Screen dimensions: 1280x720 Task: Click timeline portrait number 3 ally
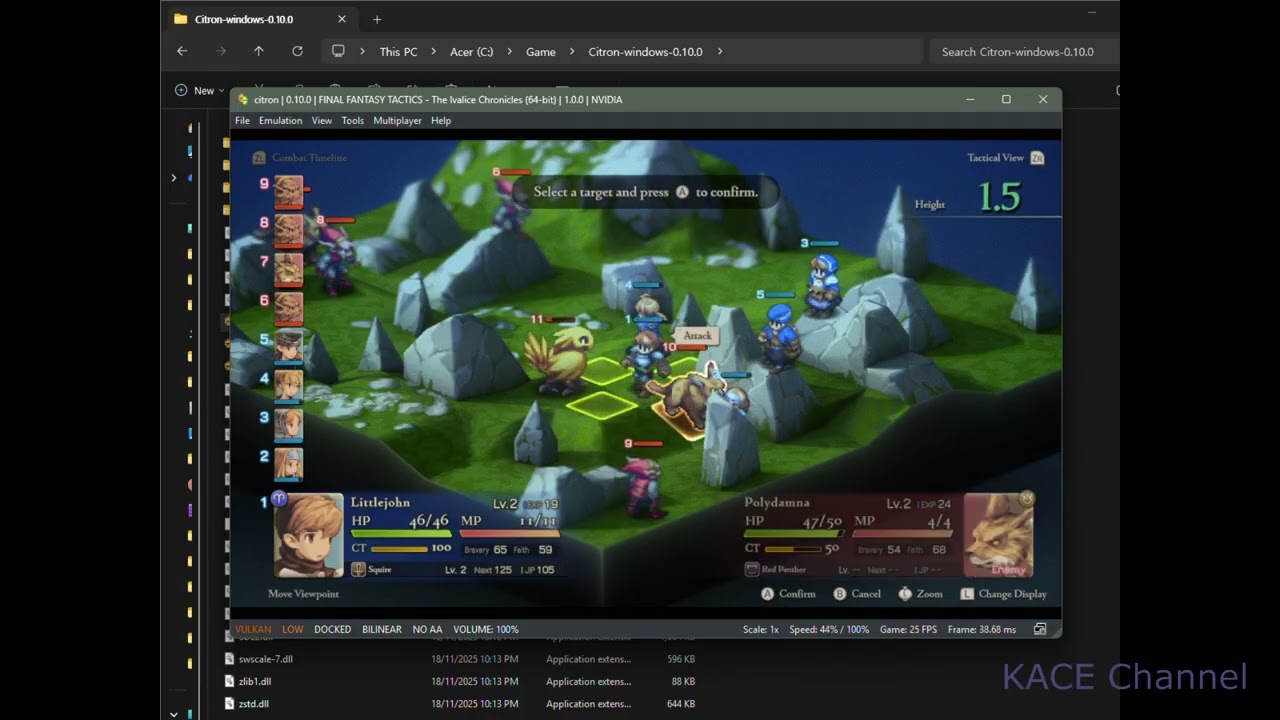(289, 425)
